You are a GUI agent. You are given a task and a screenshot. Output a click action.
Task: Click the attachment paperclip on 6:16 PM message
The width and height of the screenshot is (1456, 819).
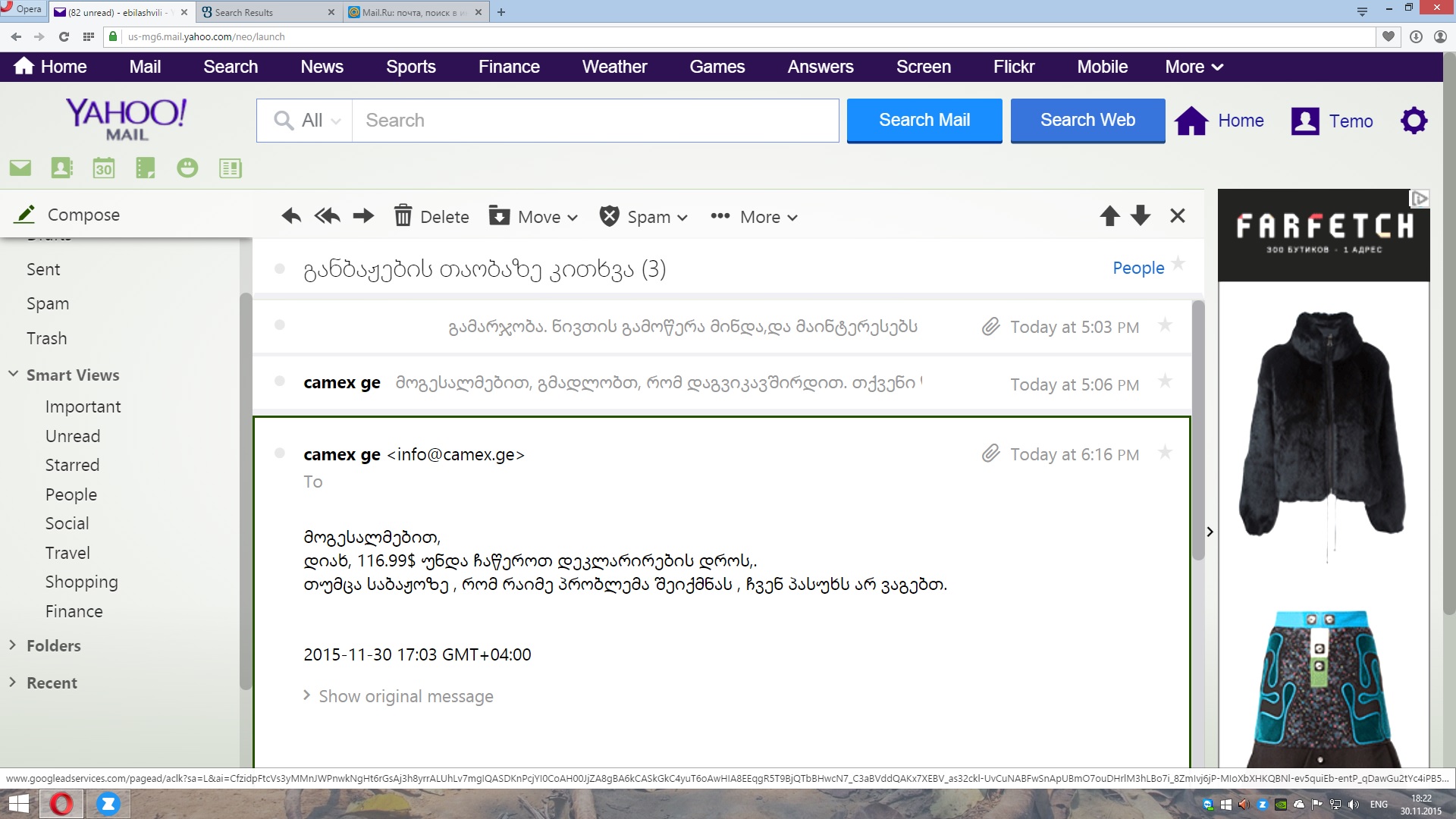[x=990, y=453]
